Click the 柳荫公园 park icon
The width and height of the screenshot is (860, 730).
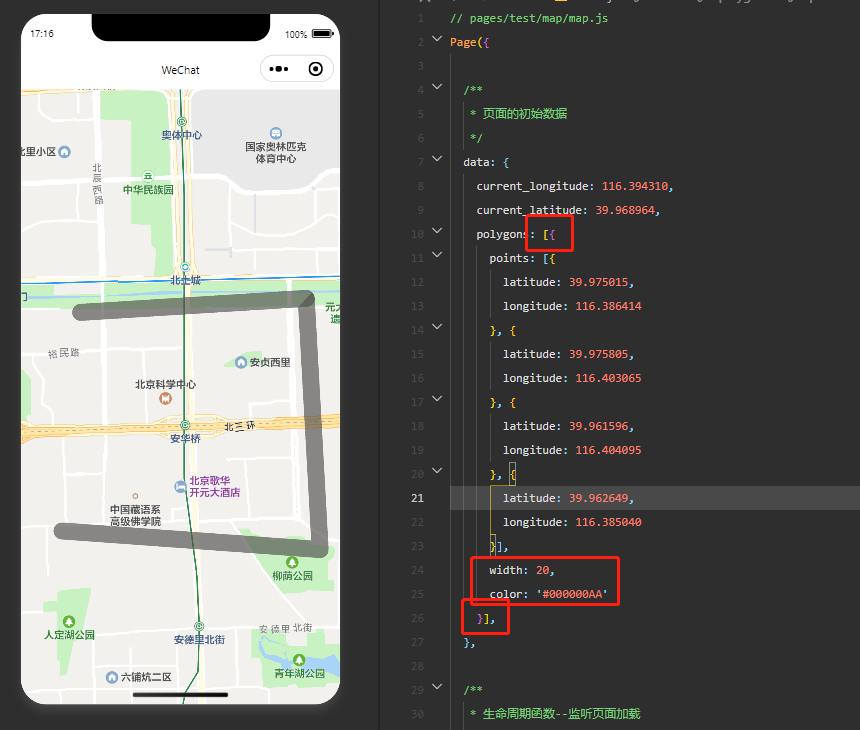tap(292, 562)
